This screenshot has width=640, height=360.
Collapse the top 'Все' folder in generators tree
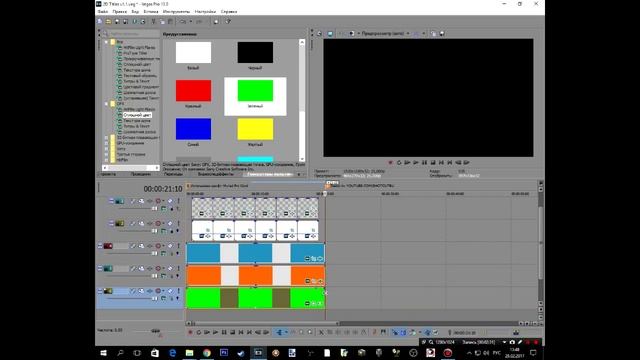107,42
